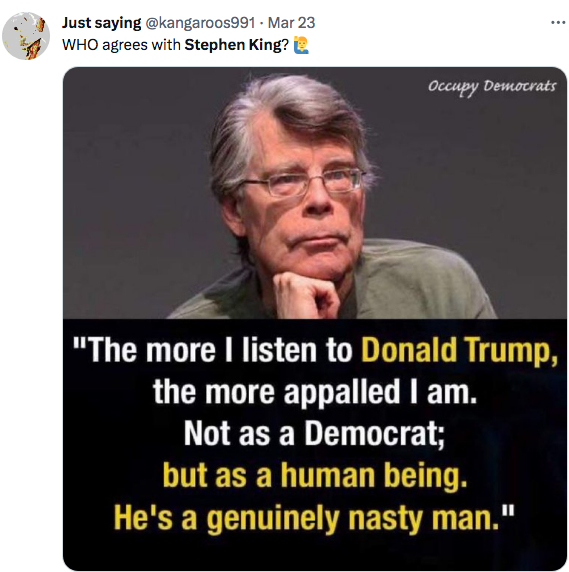Click "He's a genuinely nasty man." line
This screenshot has height=572, width=569.
click(314, 518)
